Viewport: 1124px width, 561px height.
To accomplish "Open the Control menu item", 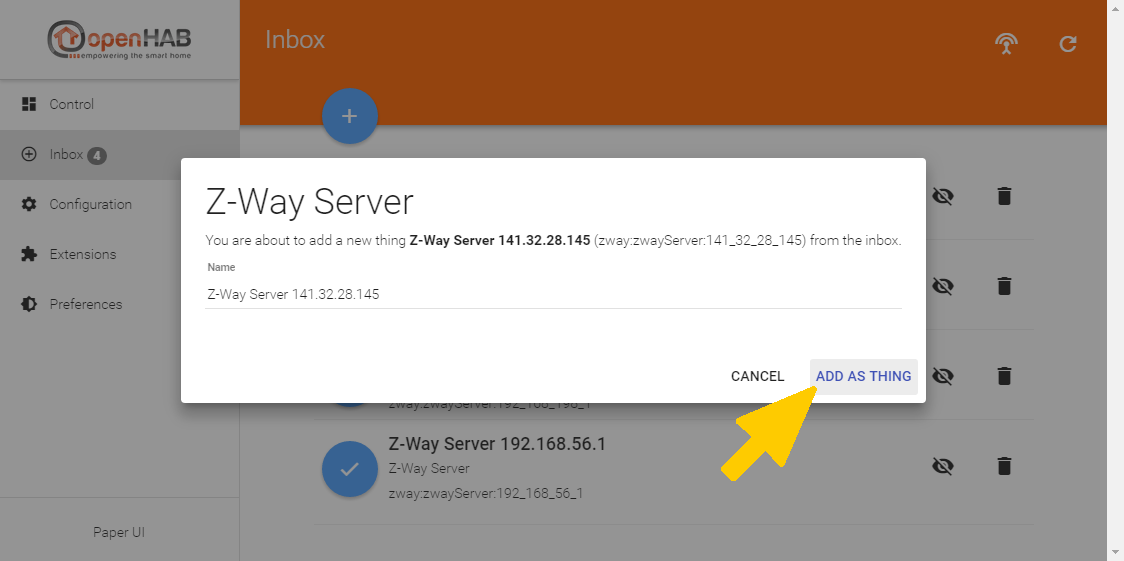I will coord(71,104).
